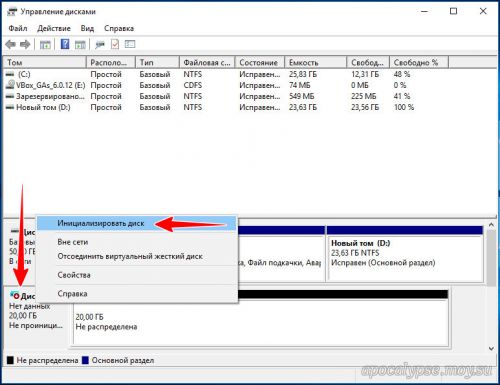This screenshot has width=500, height=385.
Task: Sort by the Свобод... column header
Action: [x=368, y=63]
